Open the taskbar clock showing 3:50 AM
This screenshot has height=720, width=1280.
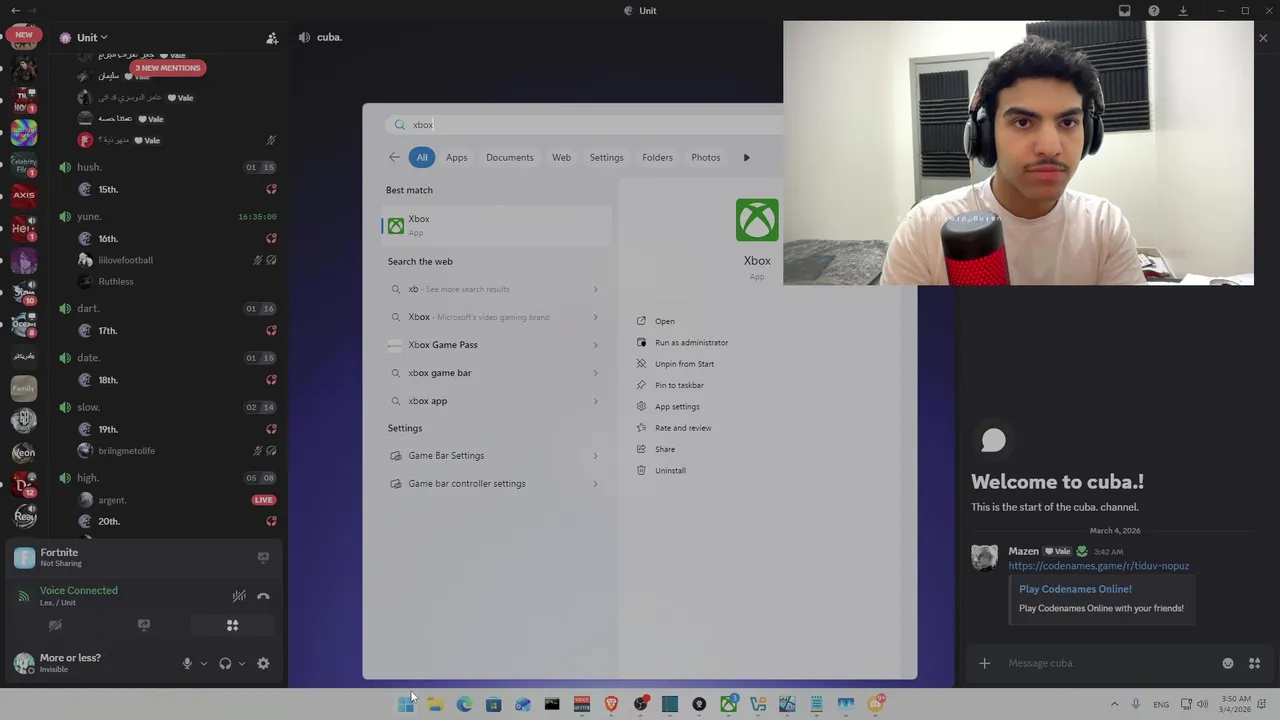coord(1236,704)
